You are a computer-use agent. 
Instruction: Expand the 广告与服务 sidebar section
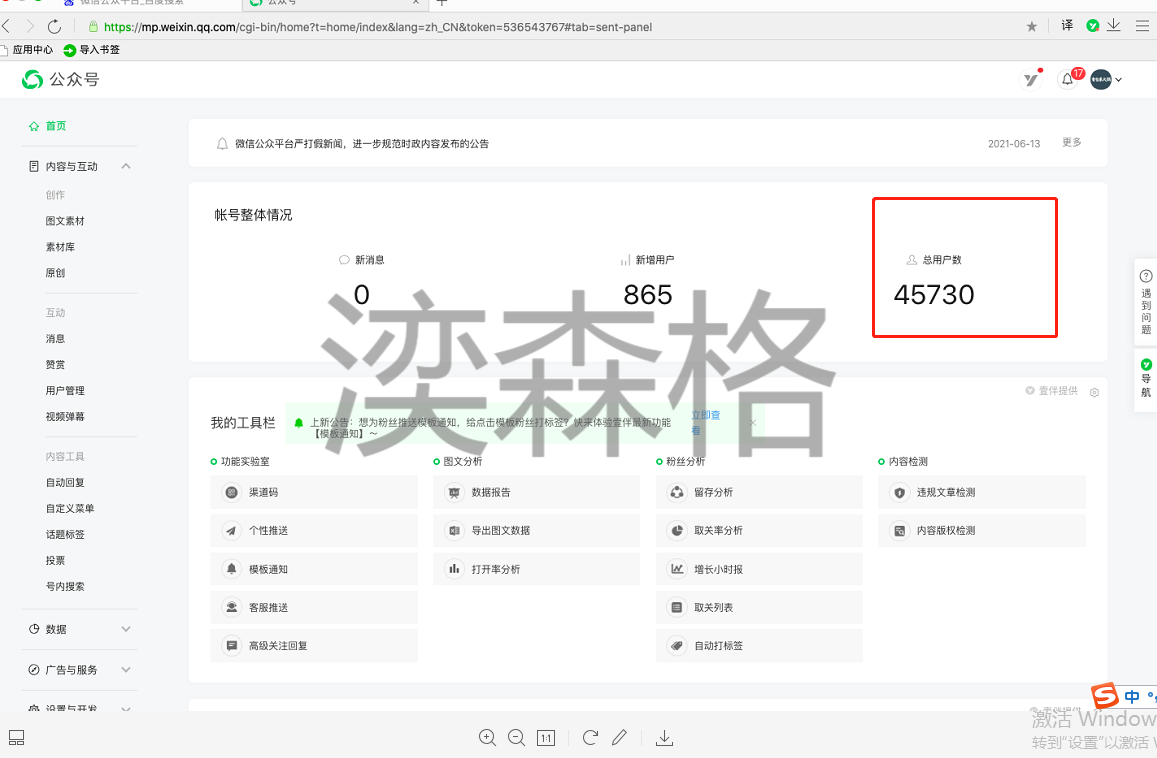click(x=126, y=670)
